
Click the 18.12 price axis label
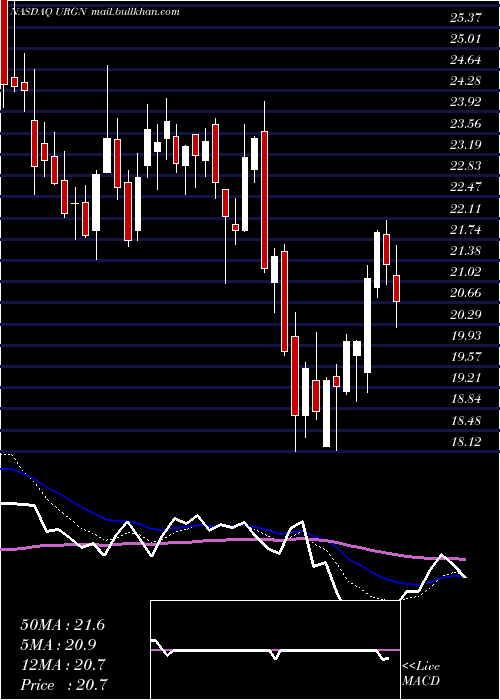[x=466, y=442]
